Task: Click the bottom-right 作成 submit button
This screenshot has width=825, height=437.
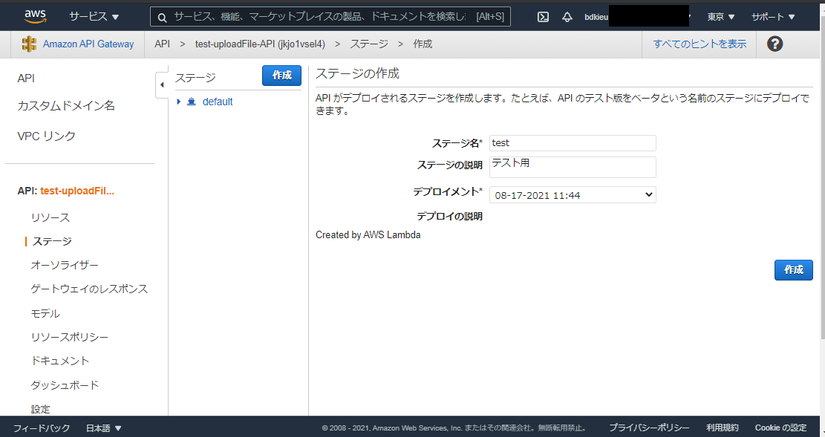Action: [x=793, y=270]
